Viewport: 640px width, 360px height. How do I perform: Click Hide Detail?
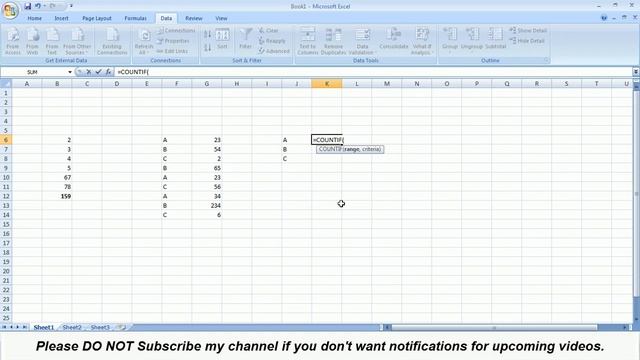tap(527, 41)
